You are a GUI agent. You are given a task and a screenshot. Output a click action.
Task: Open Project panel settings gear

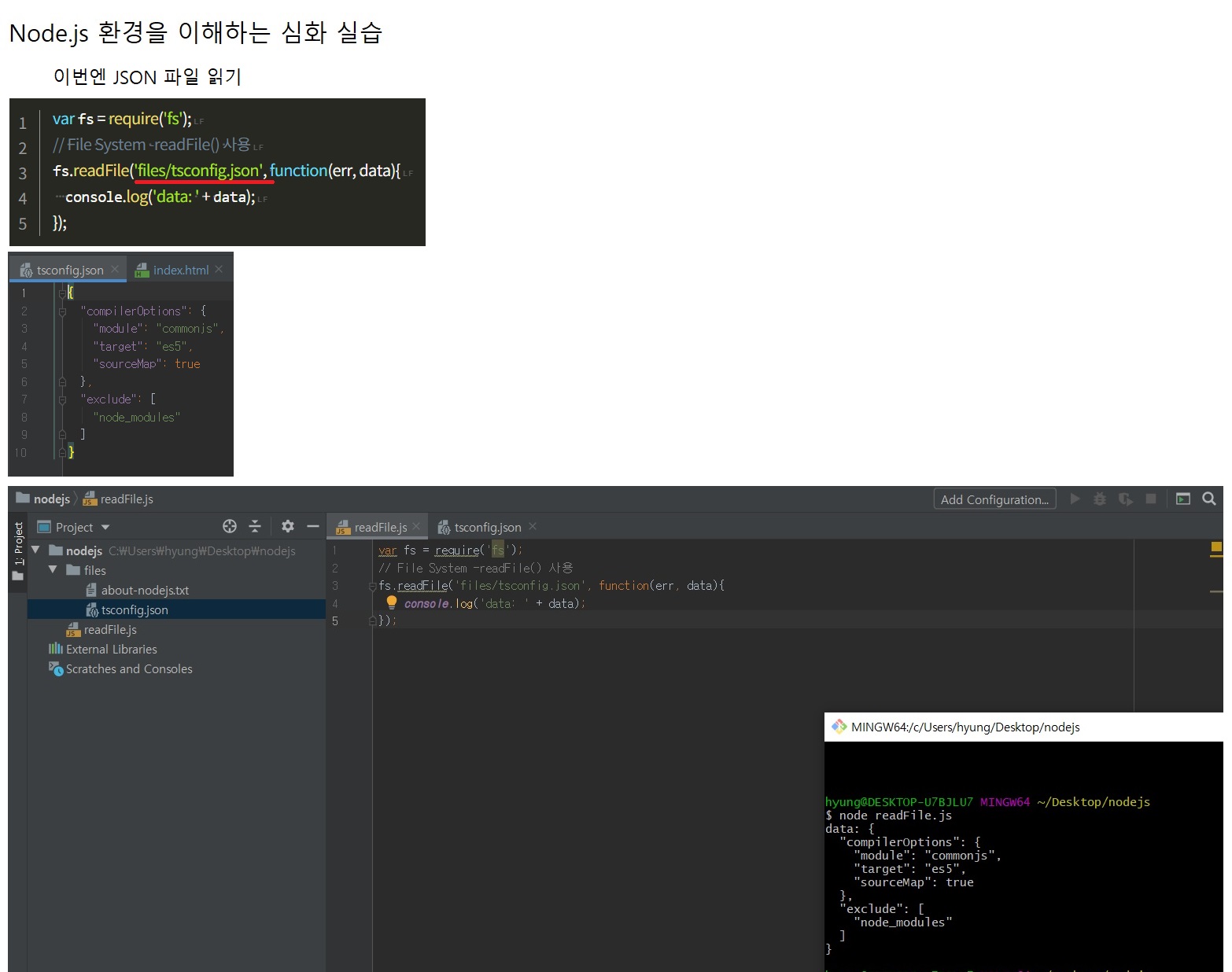(288, 526)
